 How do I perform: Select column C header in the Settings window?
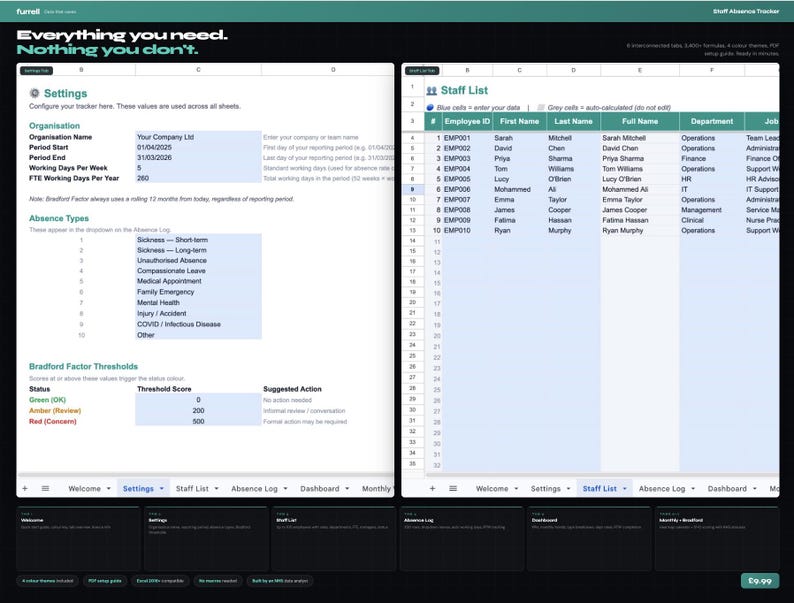(x=198, y=70)
